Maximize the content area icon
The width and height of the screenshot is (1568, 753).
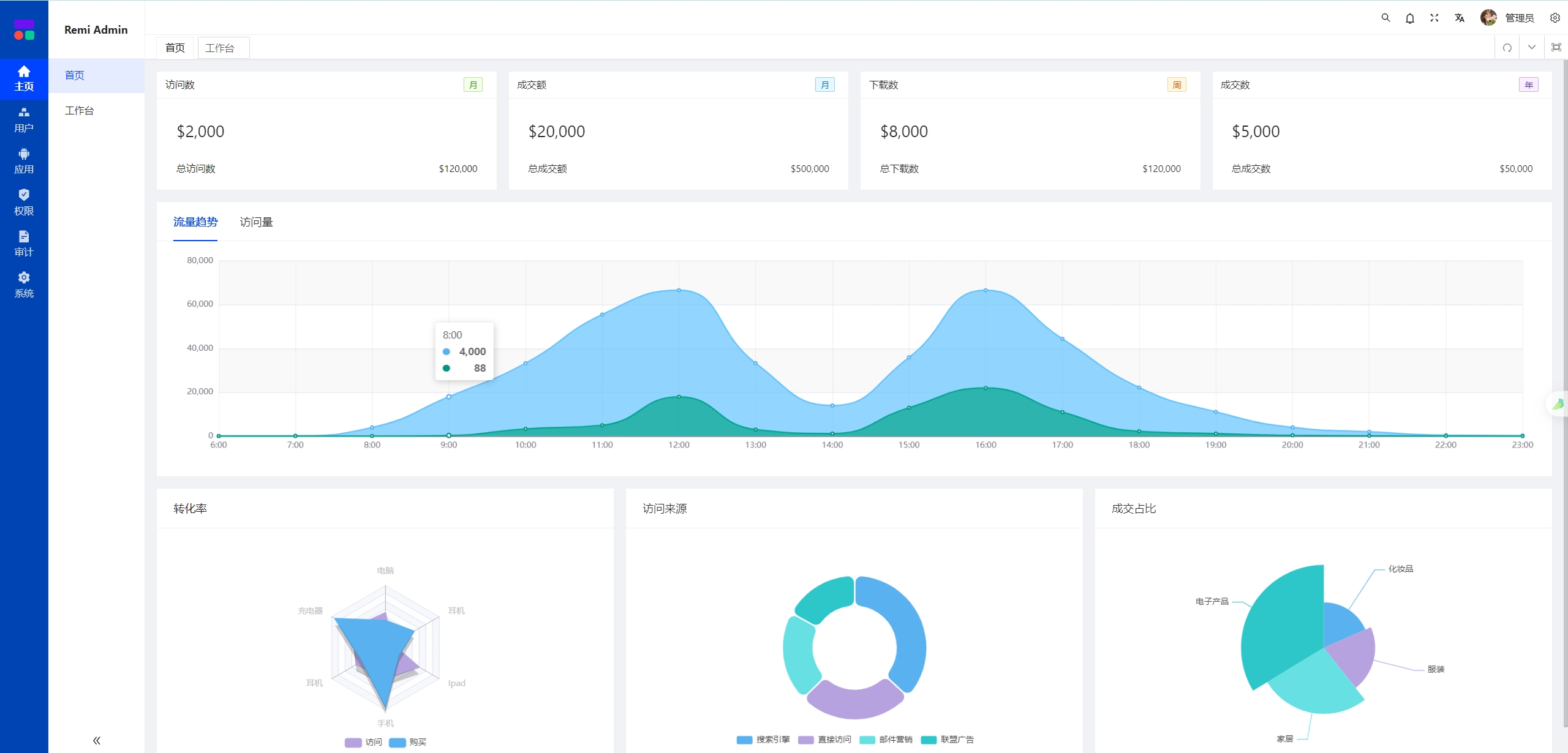tap(1556, 47)
